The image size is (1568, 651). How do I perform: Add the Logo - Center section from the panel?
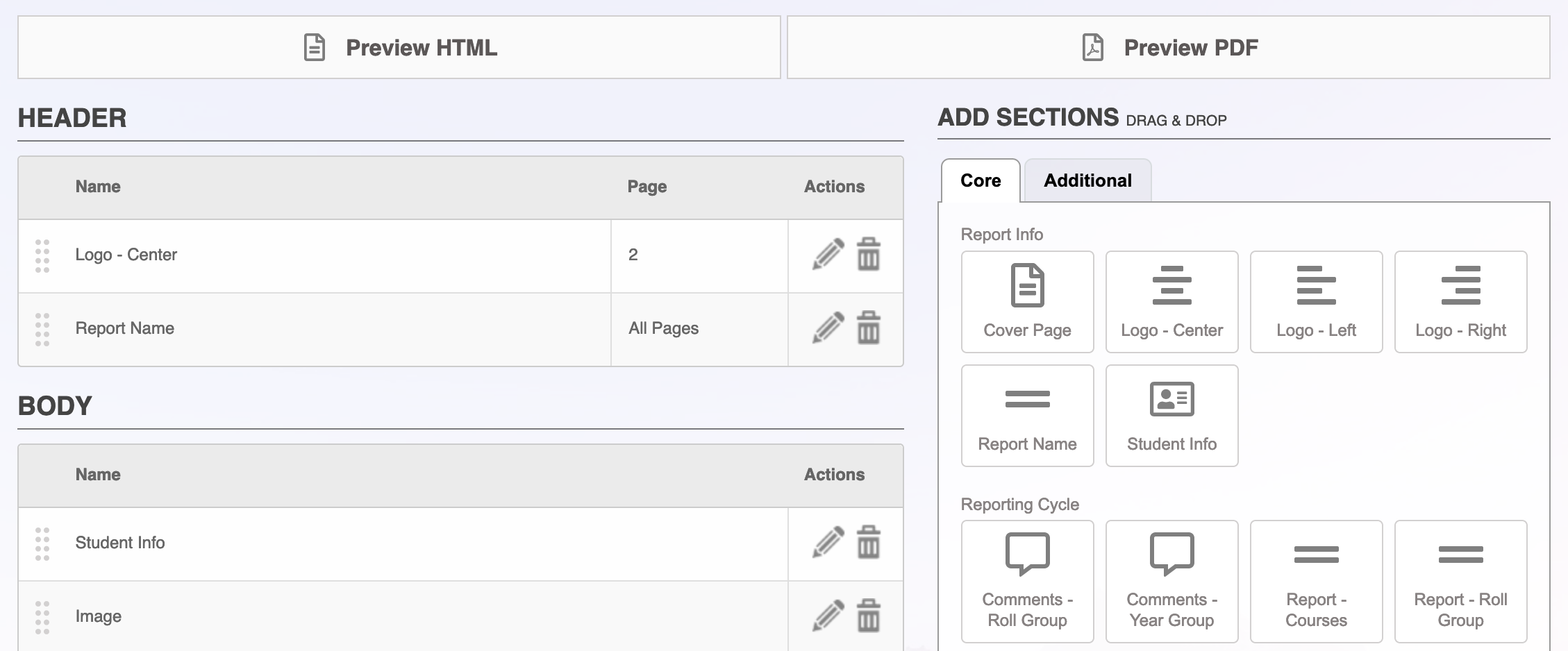[1171, 301]
